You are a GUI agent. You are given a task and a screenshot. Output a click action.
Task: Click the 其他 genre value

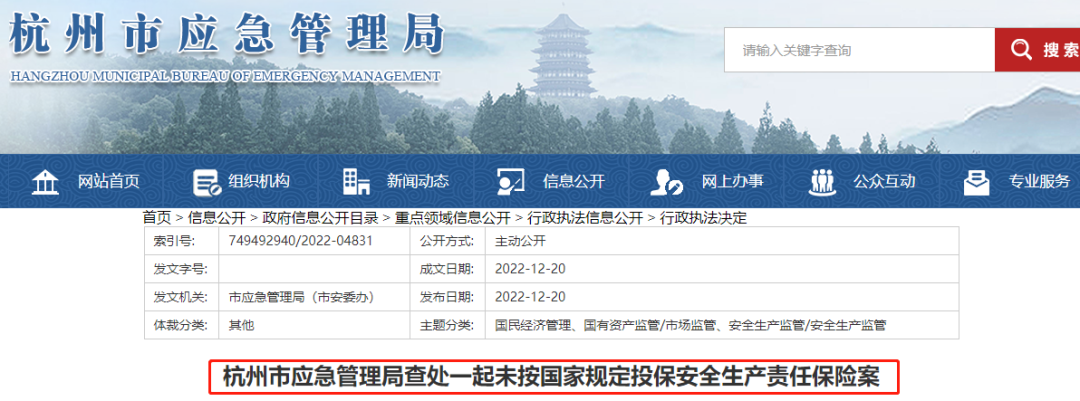[x=241, y=325]
